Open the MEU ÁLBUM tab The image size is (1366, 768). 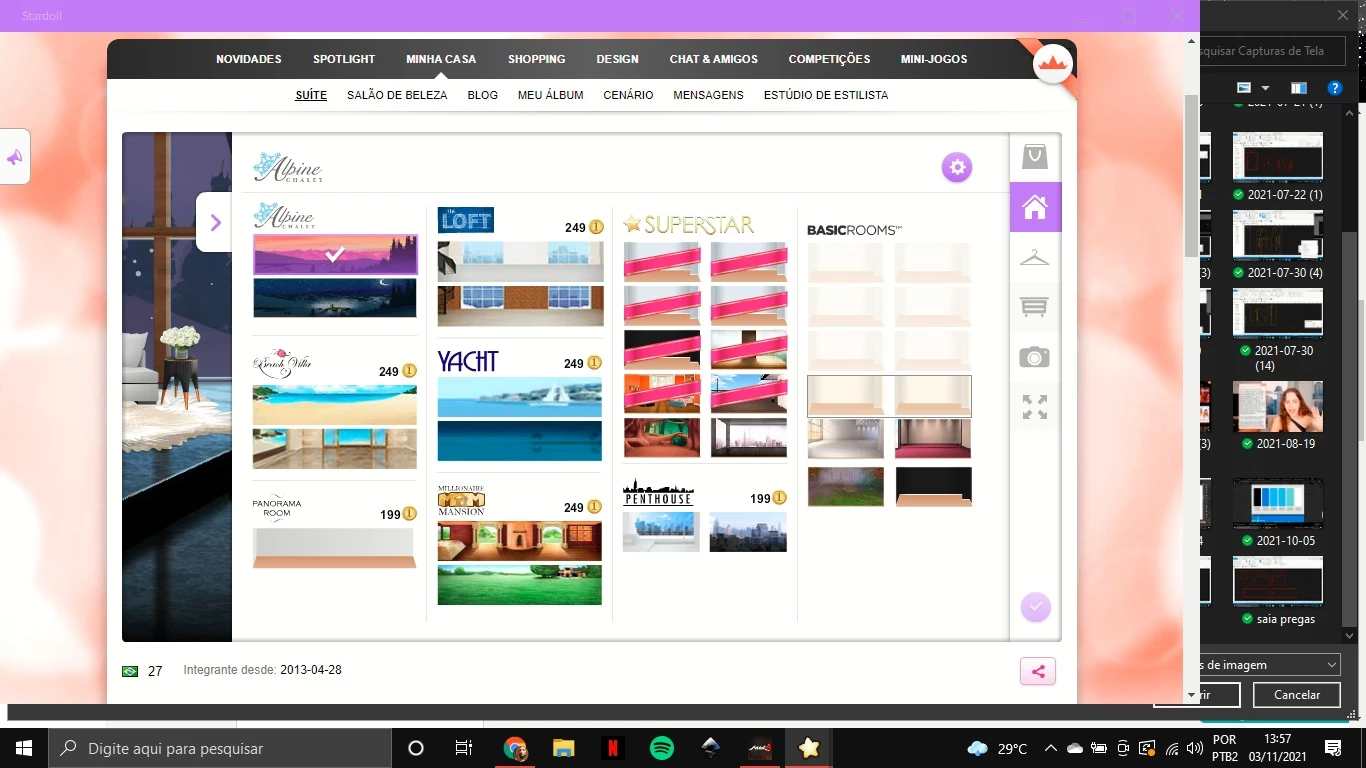click(x=550, y=95)
